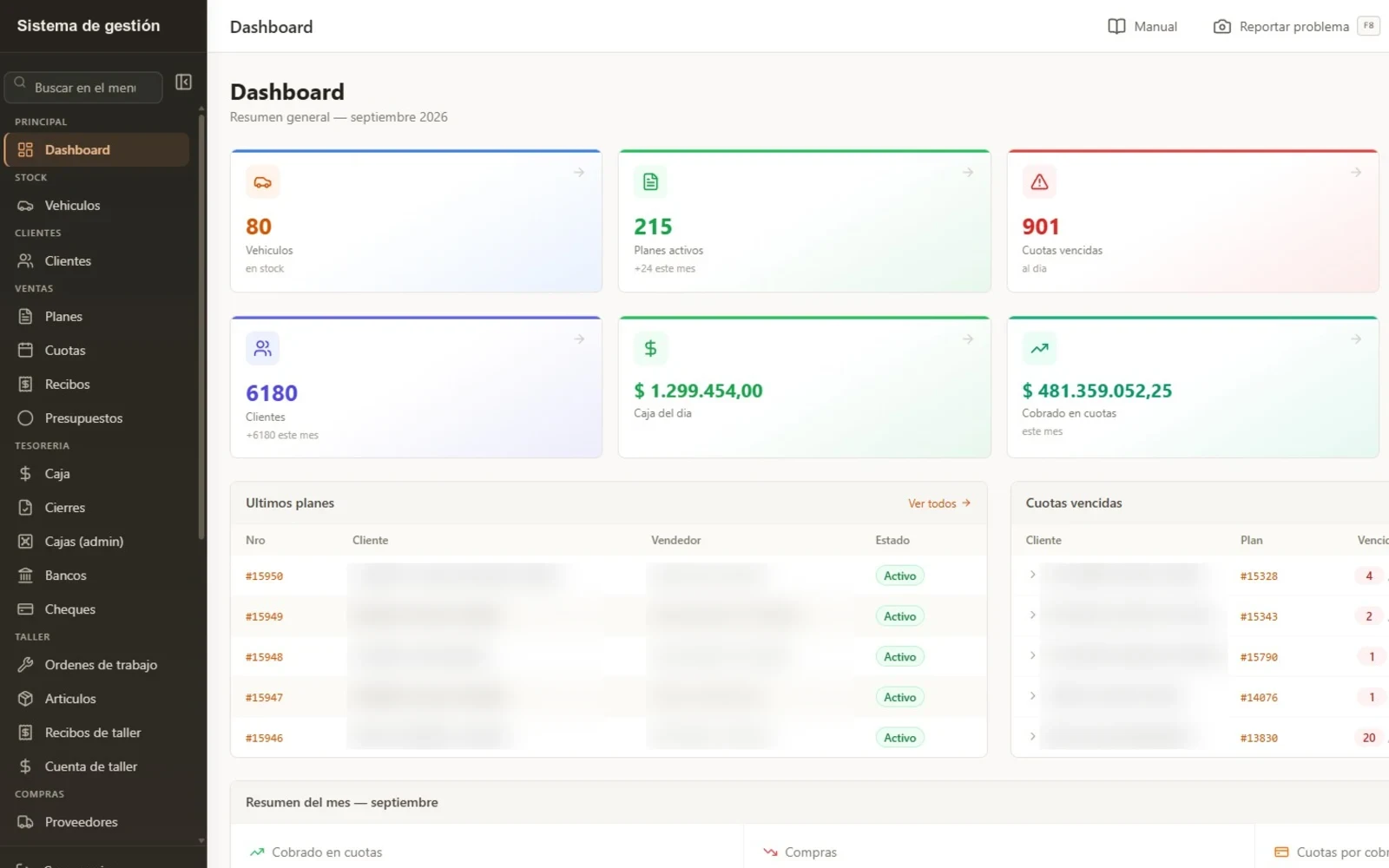The width and height of the screenshot is (1389, 868).
Task: Click the dollar icon on Caja del dia card
Action: [x=650, y=348]
